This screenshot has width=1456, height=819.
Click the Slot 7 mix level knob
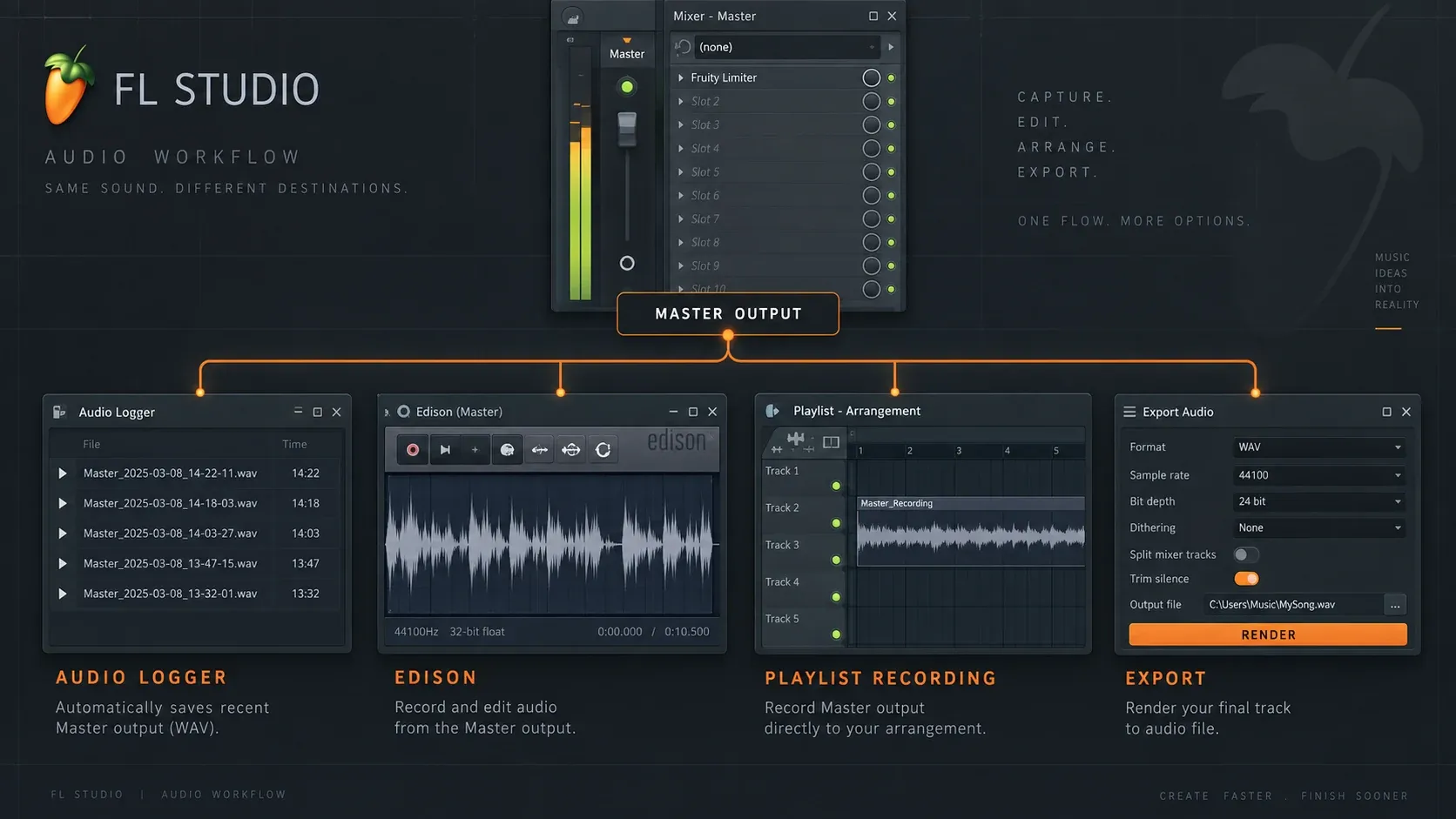point(871,219)
